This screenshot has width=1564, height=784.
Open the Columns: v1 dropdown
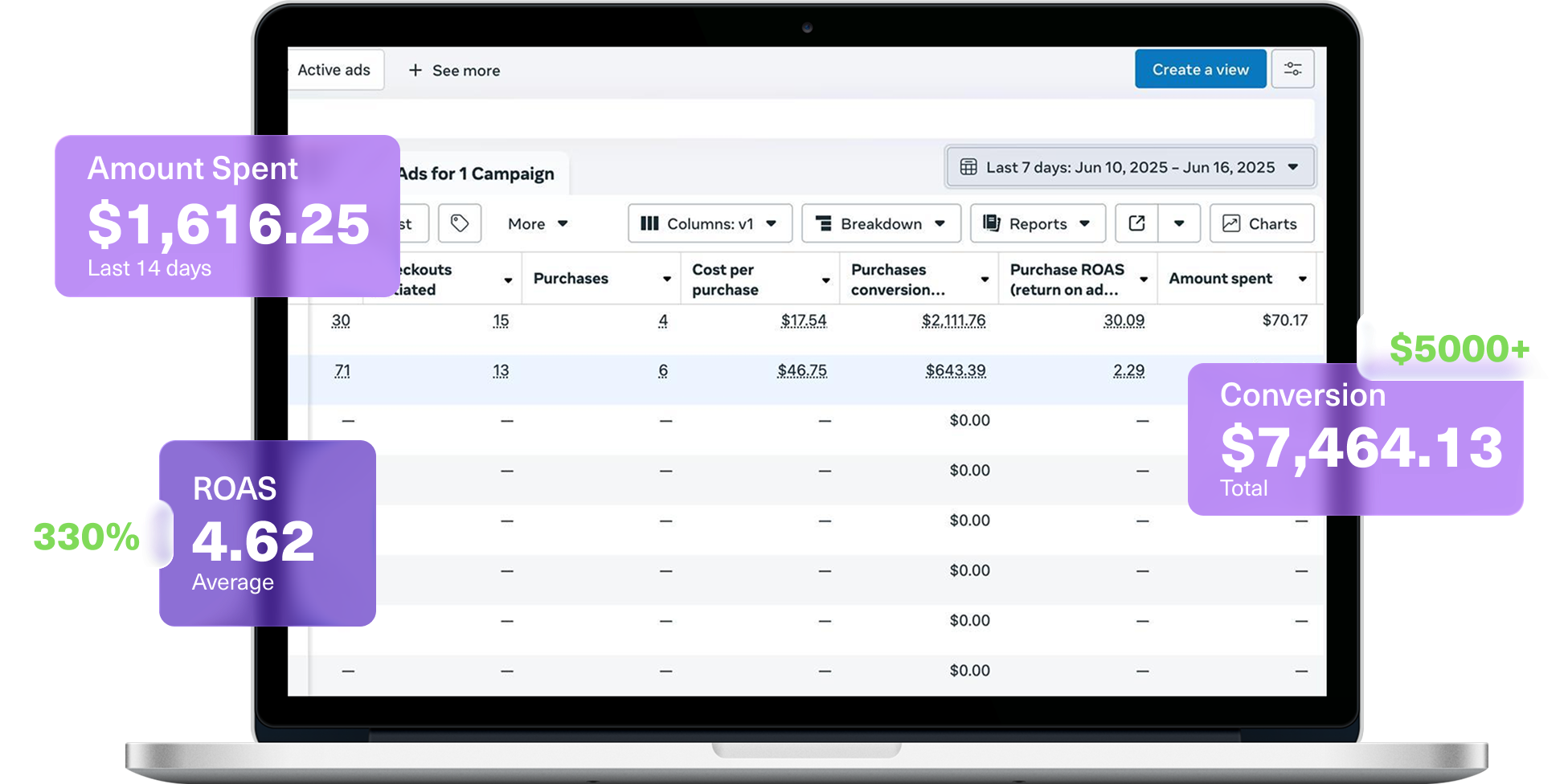pyautogui.click(x=709, y=223)
